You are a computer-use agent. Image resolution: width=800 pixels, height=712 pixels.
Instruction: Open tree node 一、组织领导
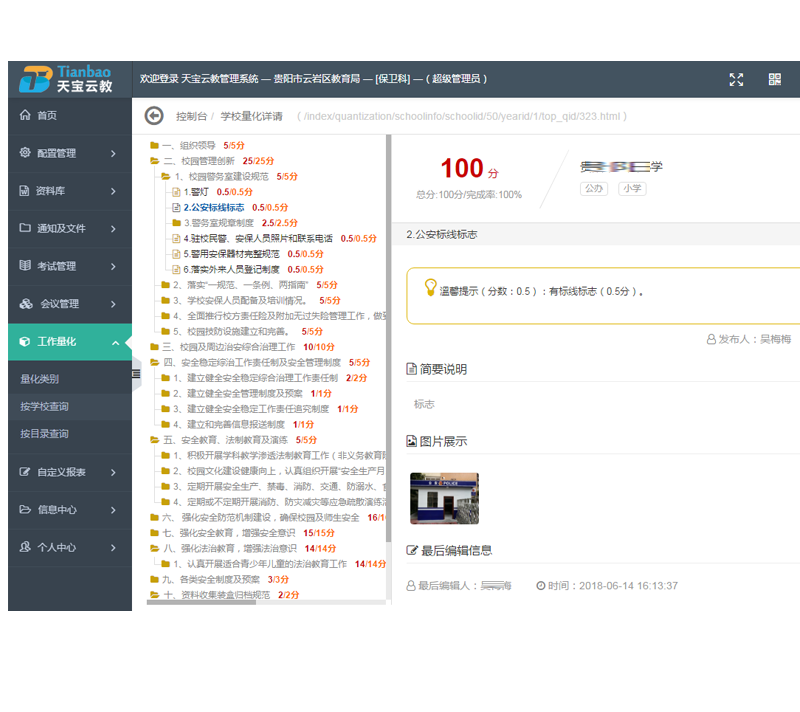[189, 145]
